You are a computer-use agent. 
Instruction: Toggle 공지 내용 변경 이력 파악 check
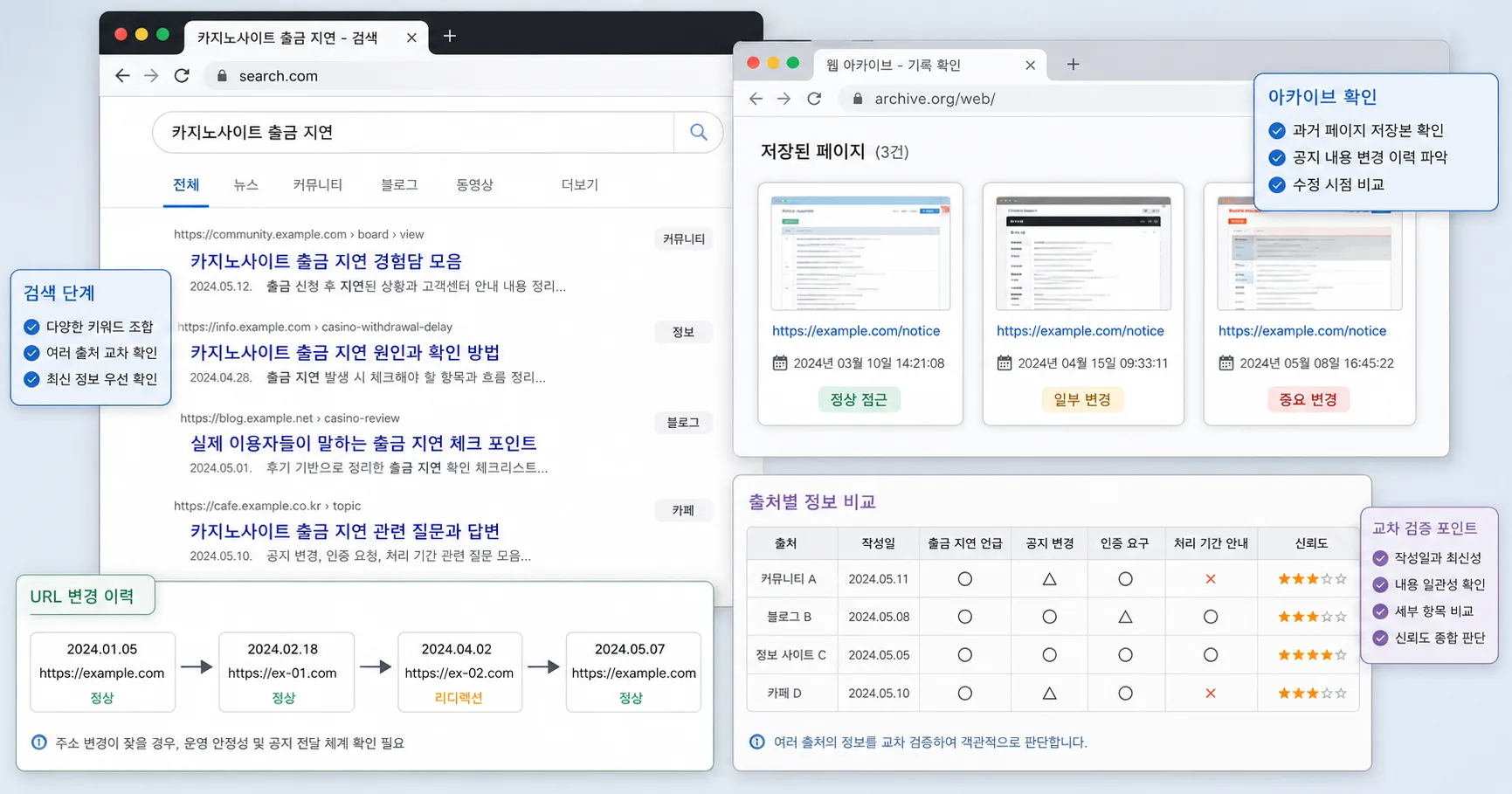click(x=1277, y=158)
